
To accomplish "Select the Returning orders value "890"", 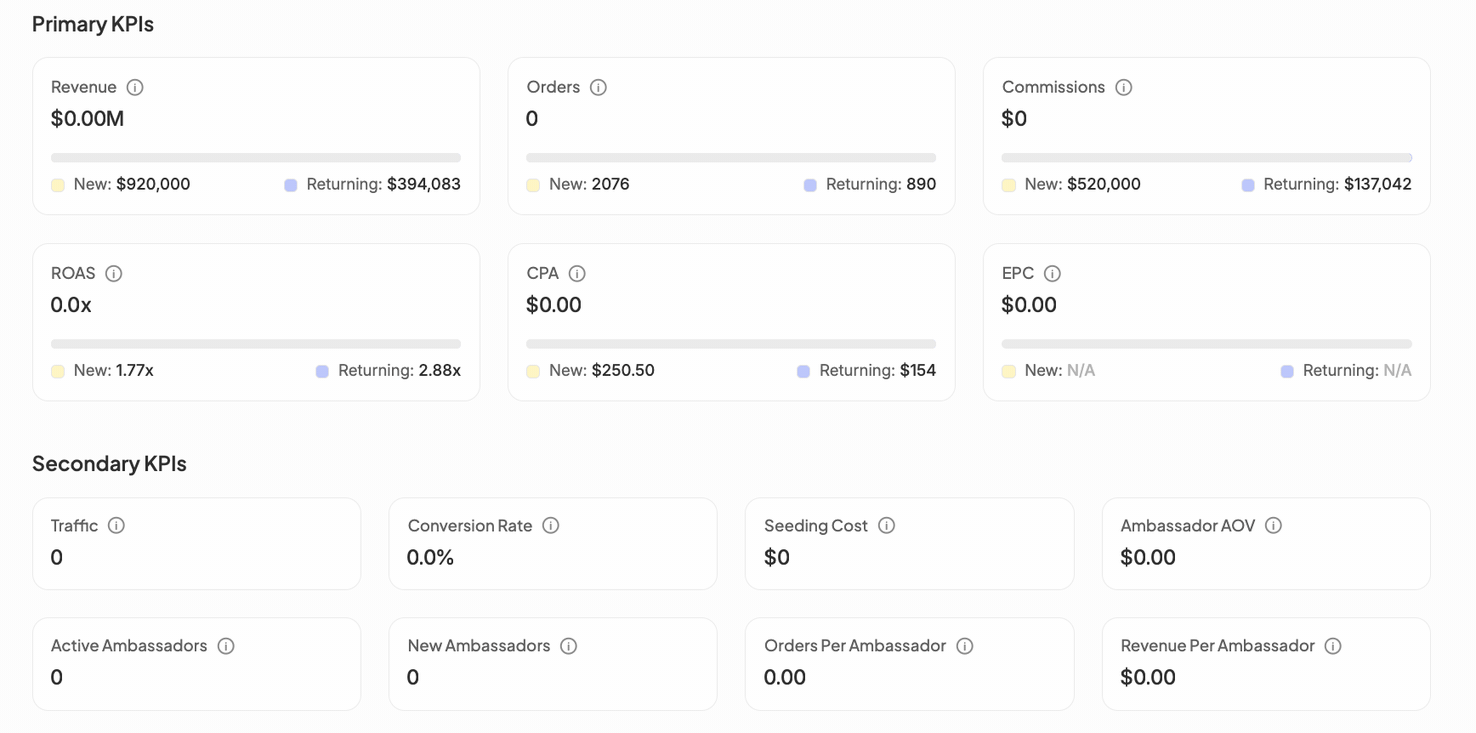I will pos(921,184).
